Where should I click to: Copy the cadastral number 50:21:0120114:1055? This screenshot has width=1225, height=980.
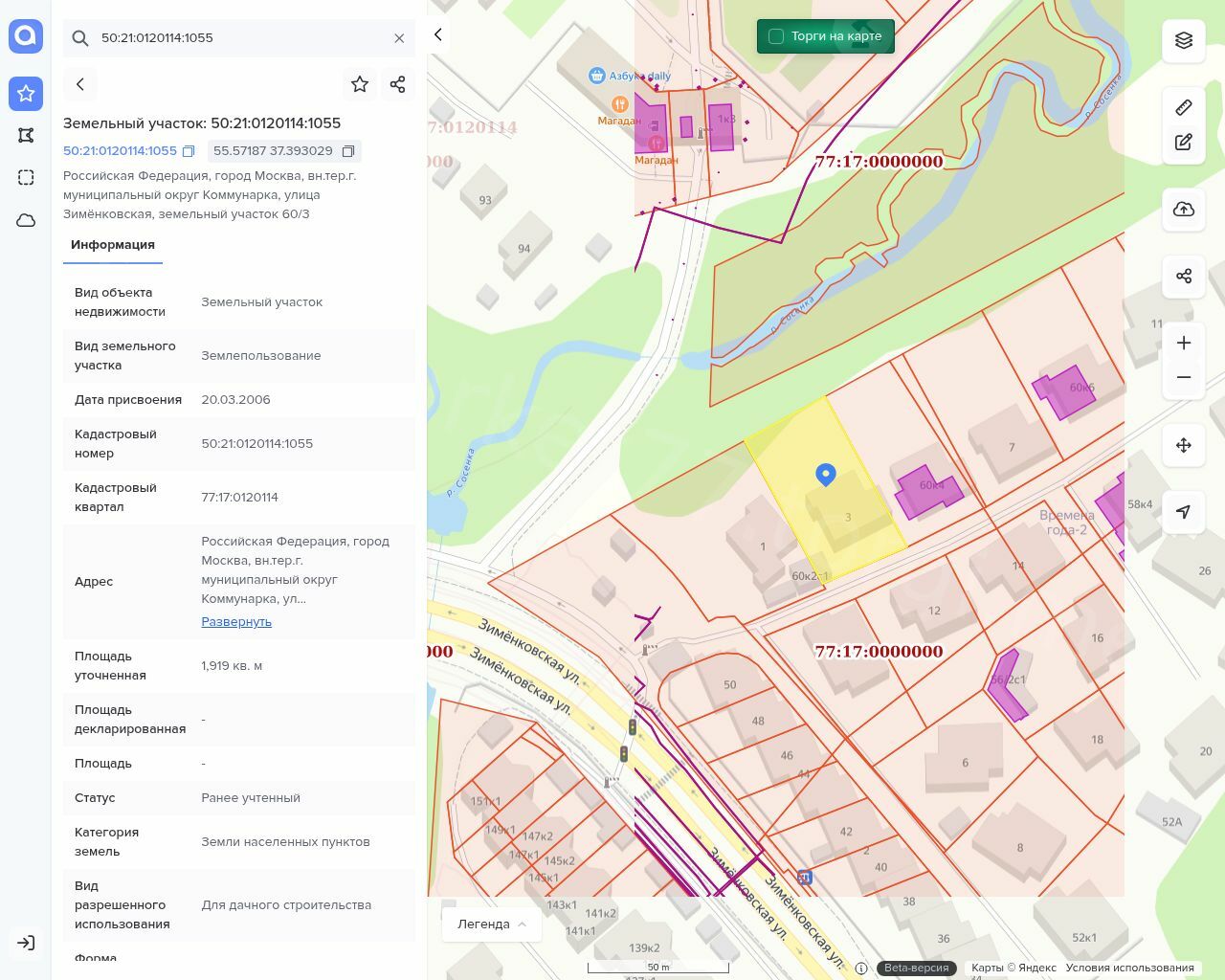pos(189,151)
